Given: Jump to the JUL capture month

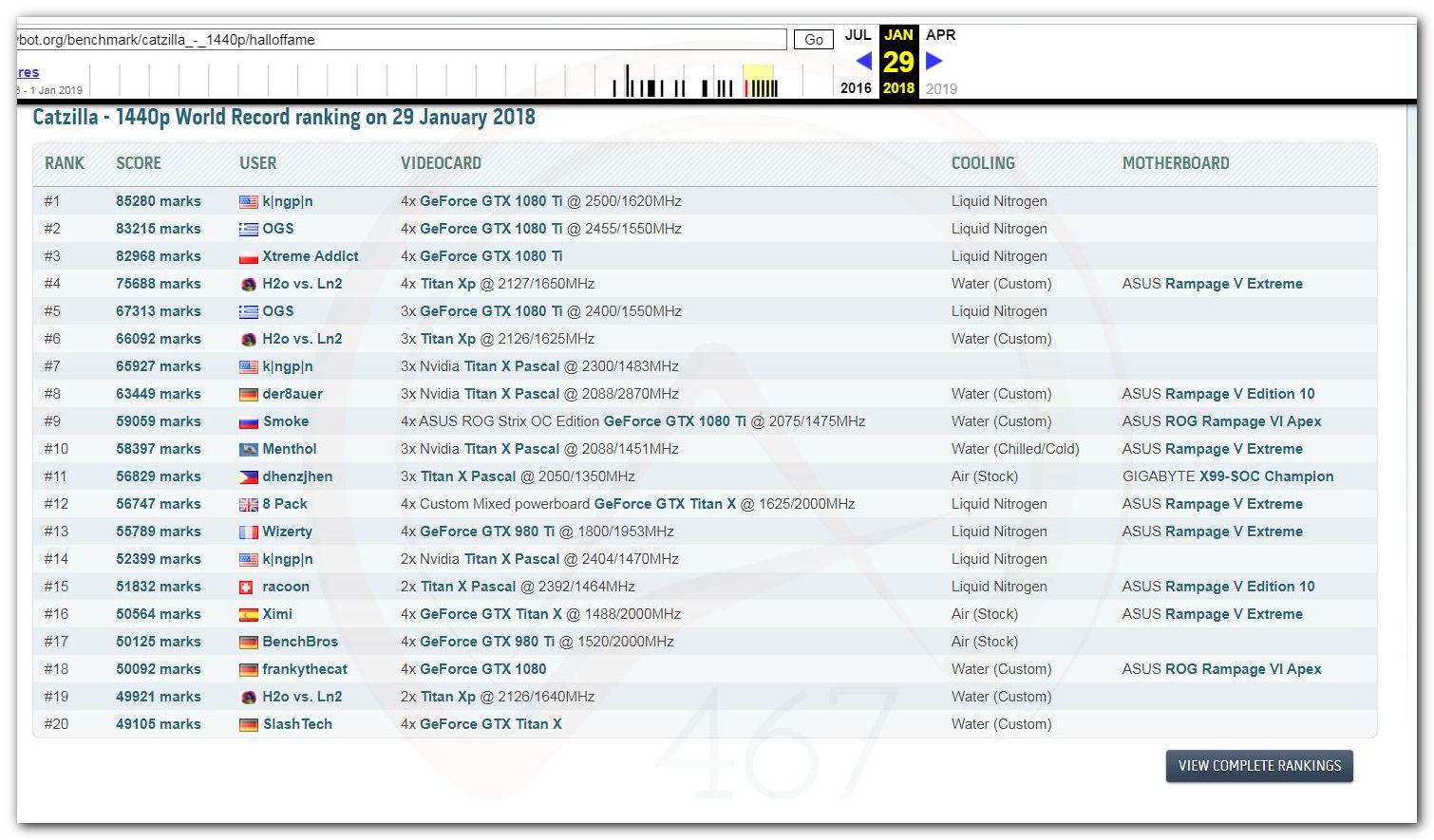Looking at the screenshot, I should click(x=858, y=35).
